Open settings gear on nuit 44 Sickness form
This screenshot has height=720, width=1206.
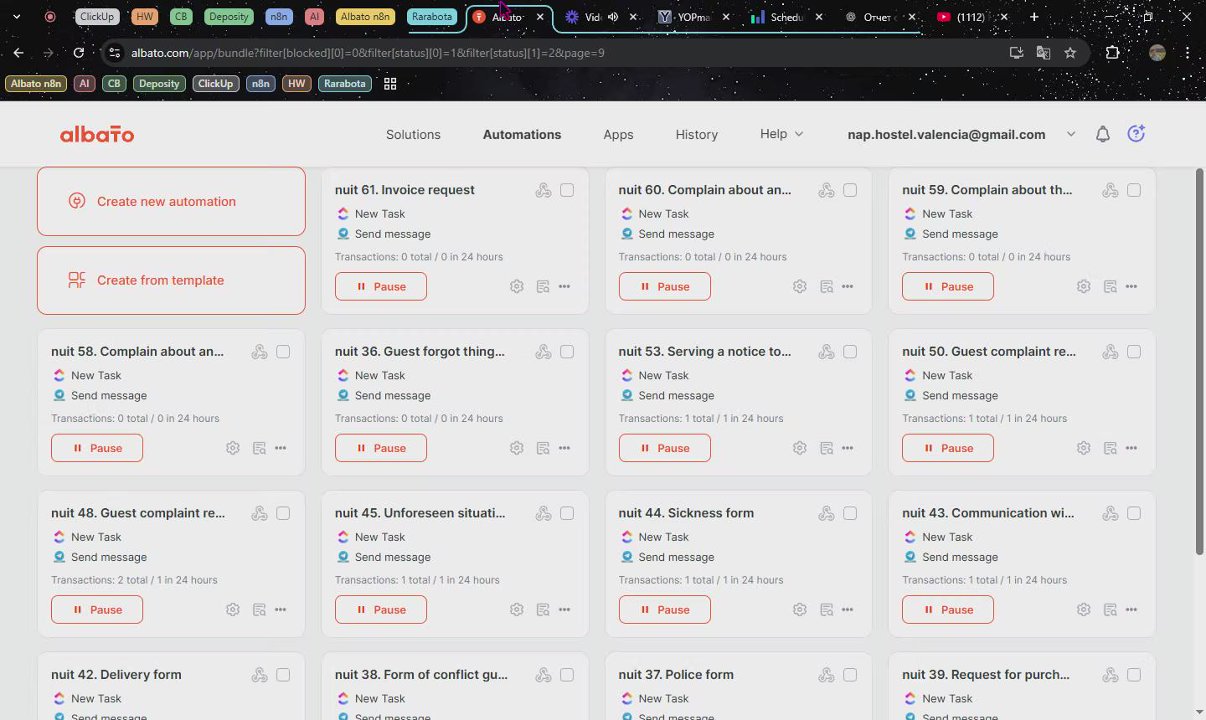pyautogui.click(x=800, y=610)
